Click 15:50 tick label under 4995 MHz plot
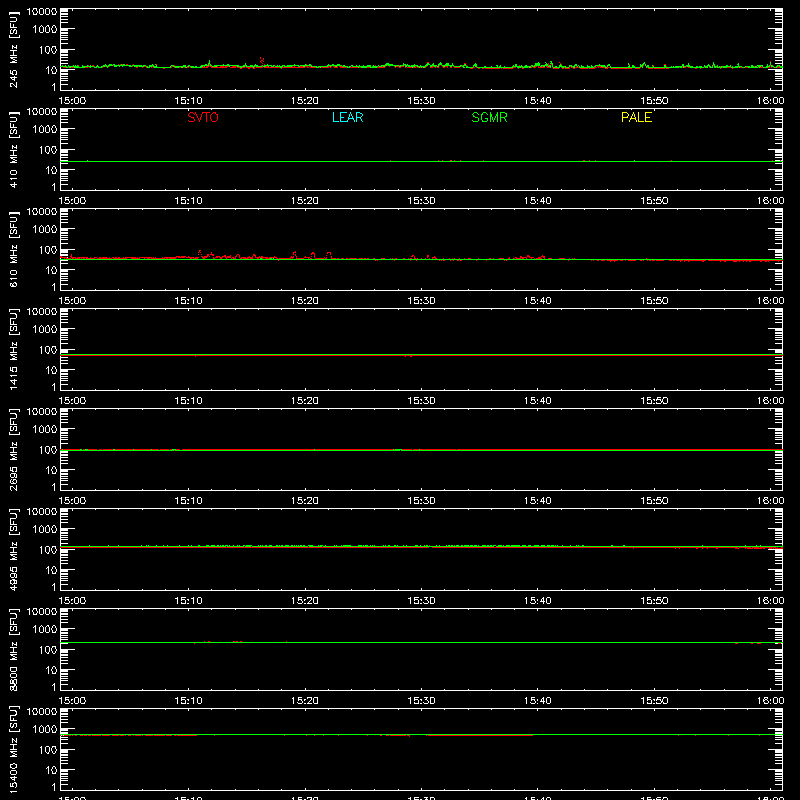Screen dimensions: 800x800 654,601
